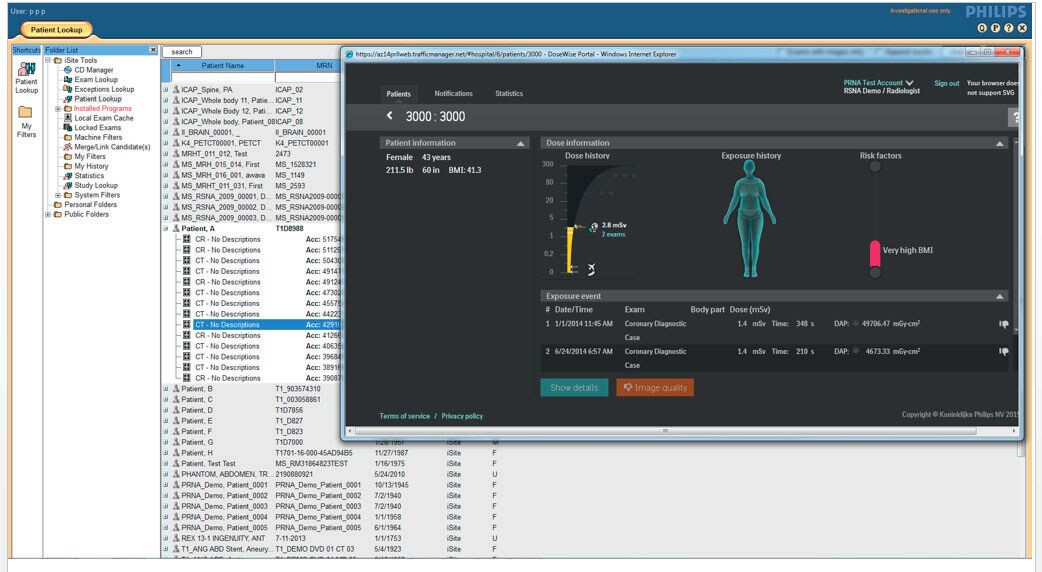
Task: Select the Patient Lookup main tab
Action: (x=56, y=30)
